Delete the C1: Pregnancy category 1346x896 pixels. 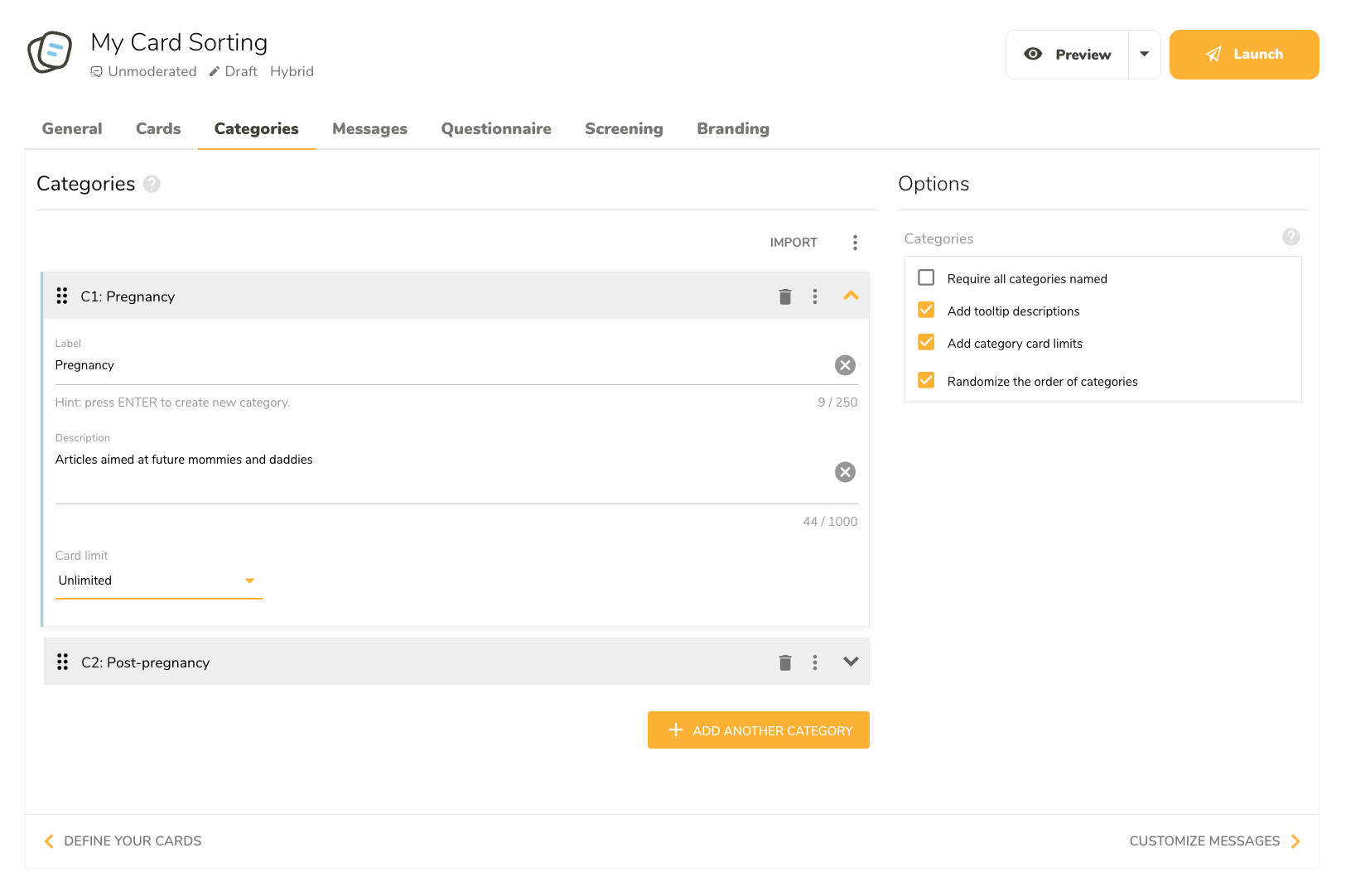(x=785, y=296)
